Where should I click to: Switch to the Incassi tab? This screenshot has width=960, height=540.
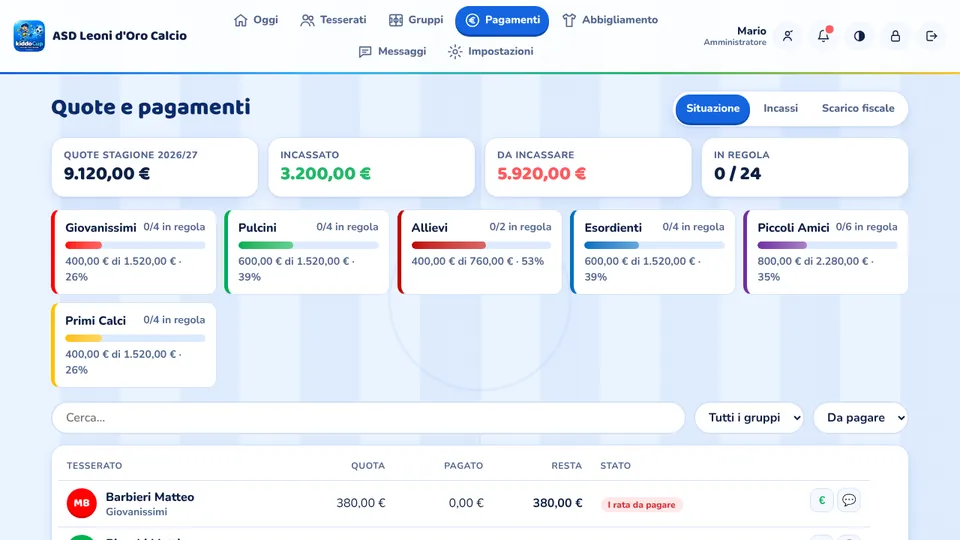[x=780, y=108]
